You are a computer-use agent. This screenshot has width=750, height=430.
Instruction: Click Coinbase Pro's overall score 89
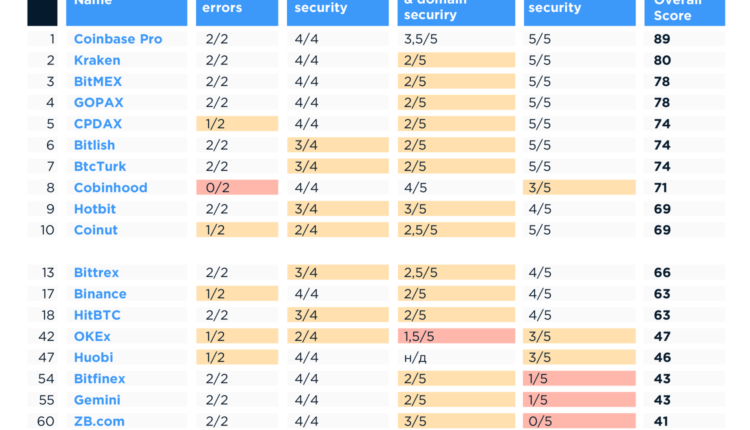coord(661,39)
